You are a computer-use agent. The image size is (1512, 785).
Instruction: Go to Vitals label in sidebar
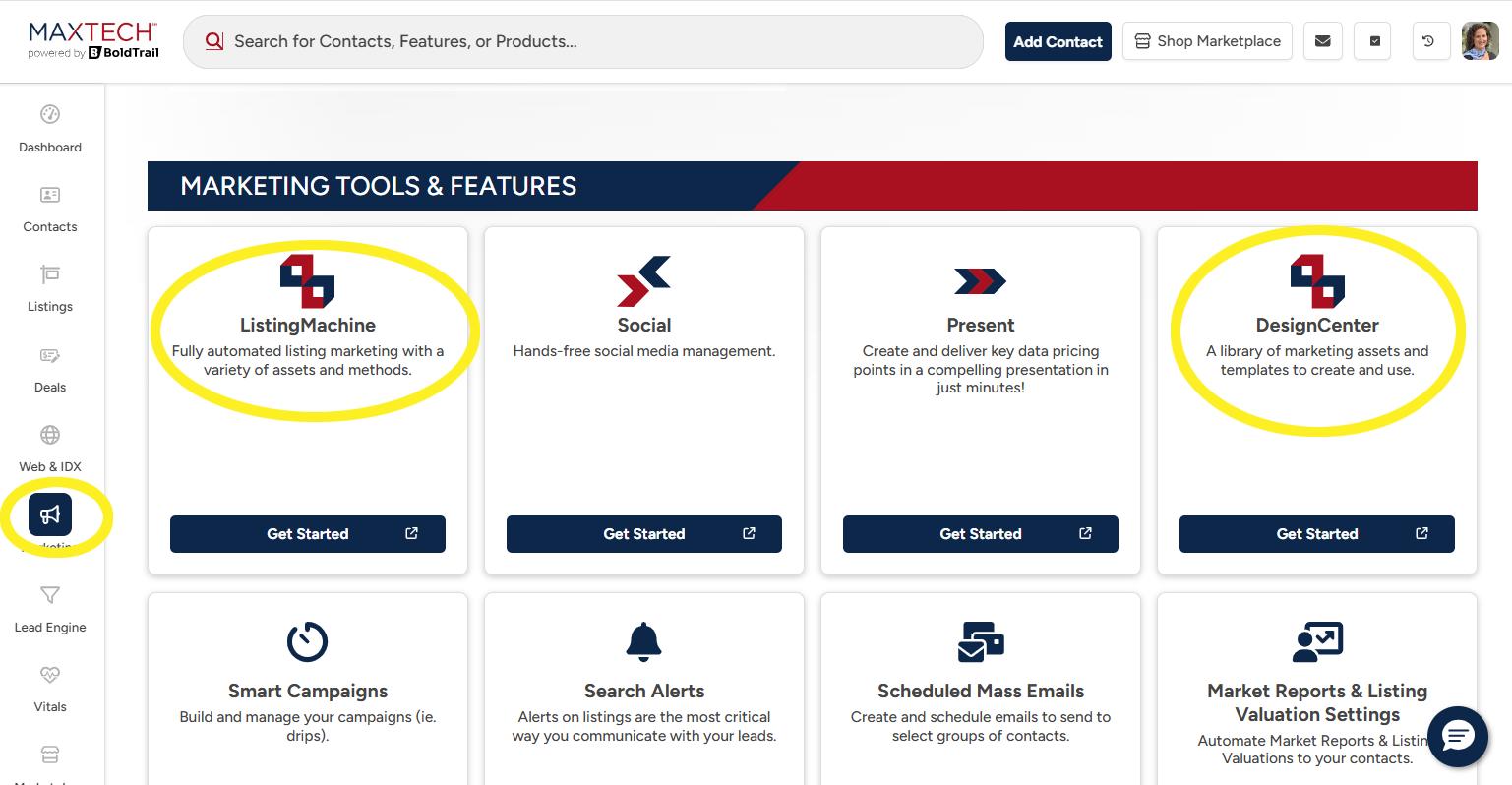[50, 707]
